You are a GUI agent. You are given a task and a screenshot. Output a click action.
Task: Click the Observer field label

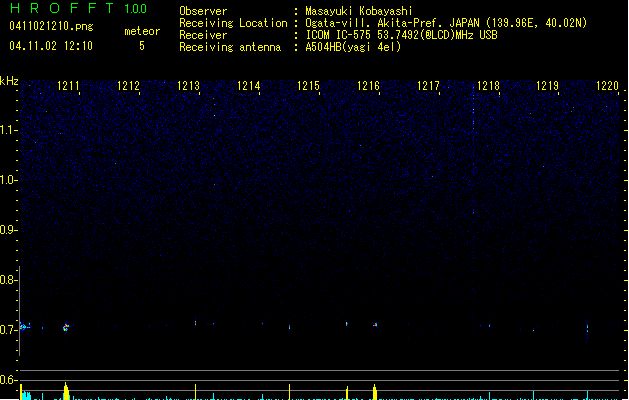coord(203,11)
